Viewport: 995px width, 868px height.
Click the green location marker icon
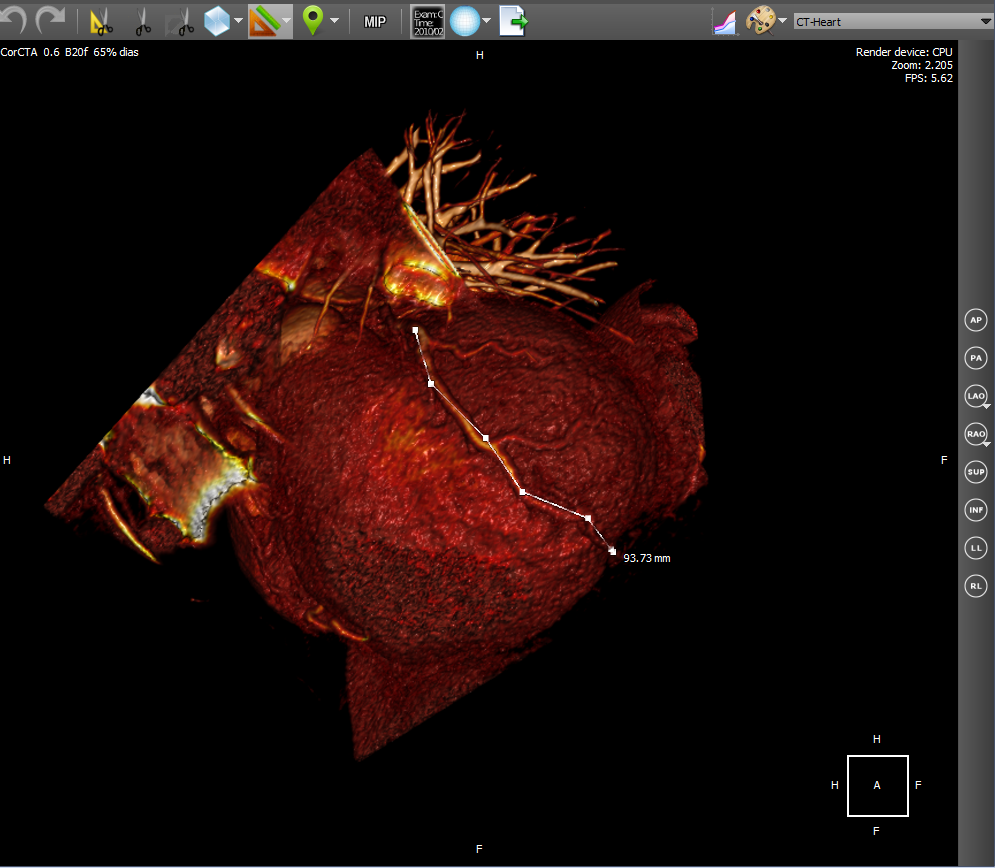[313, 21]
